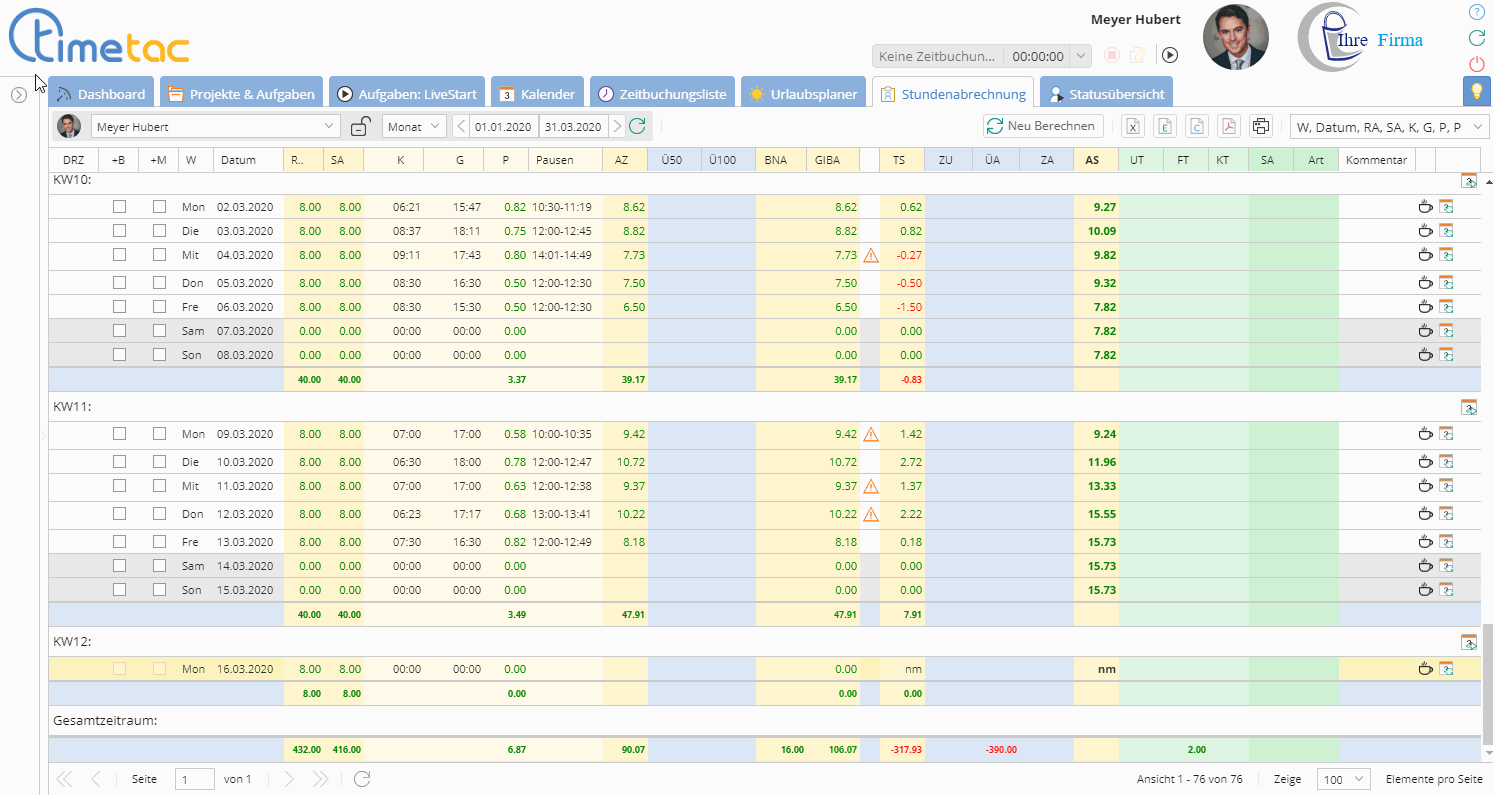The width and height of the screenshot is (1493, 795).
Task: Click the Neu Berechnen button
Action: (1044, 126)
